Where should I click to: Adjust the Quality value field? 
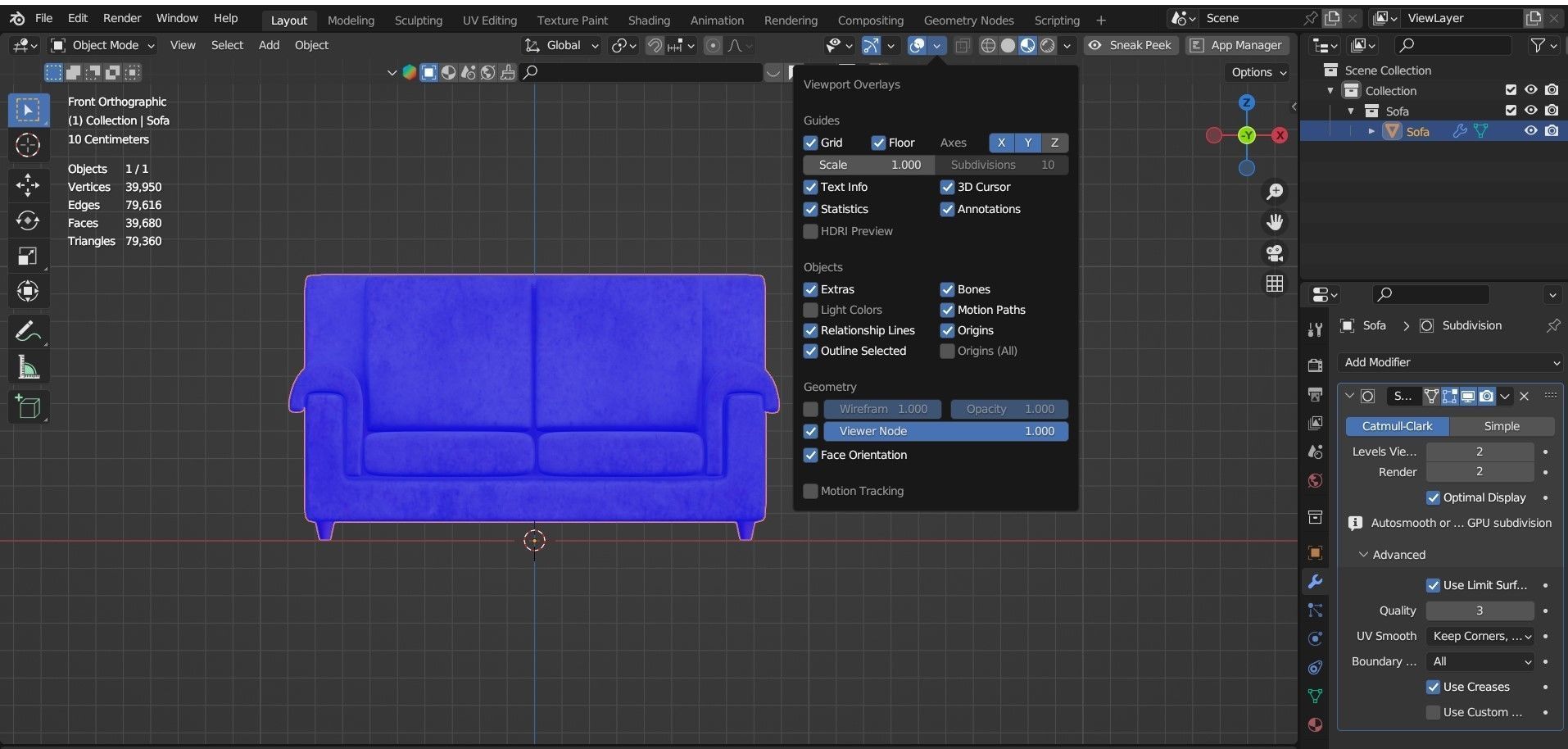click(x=1480, y=611)
